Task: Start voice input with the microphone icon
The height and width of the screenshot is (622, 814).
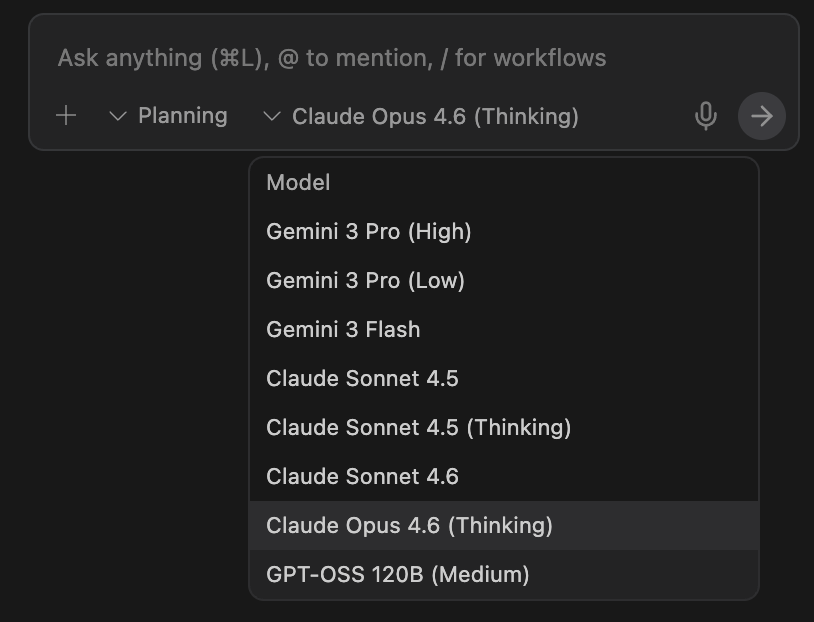Action: [x=706, y=116]
